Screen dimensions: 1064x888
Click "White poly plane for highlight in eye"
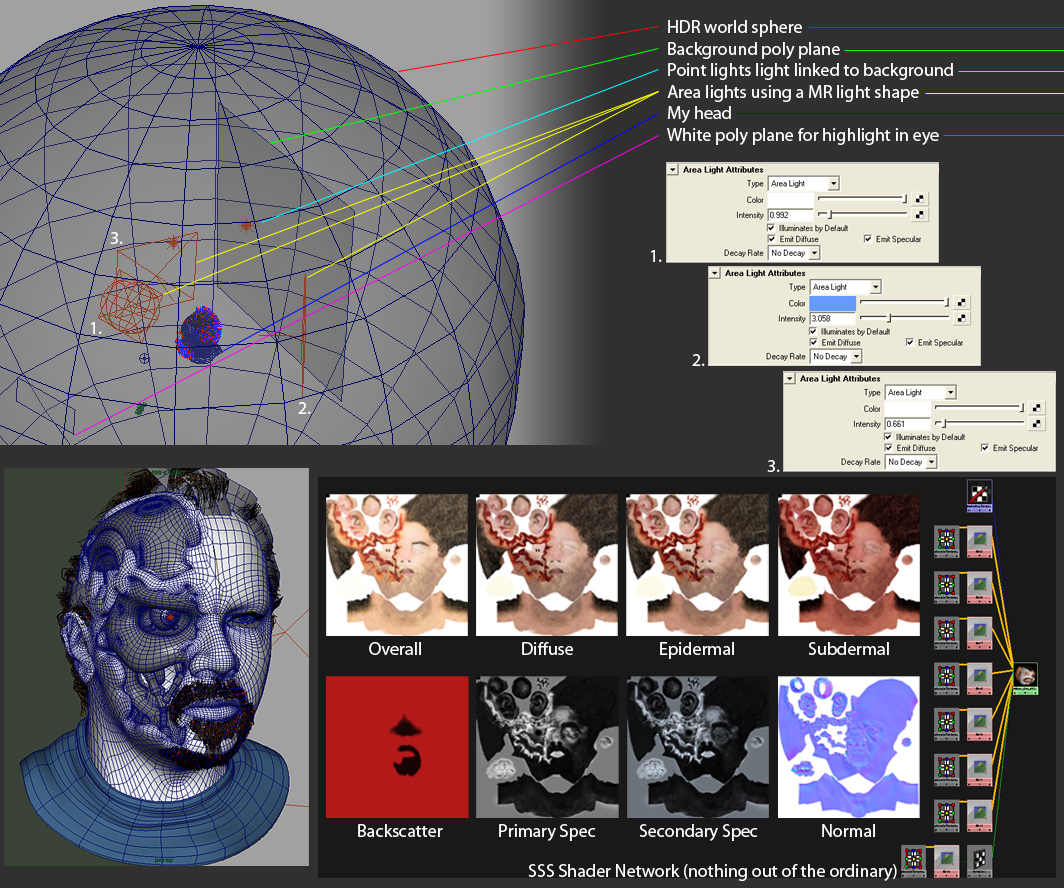pos(803,135)
